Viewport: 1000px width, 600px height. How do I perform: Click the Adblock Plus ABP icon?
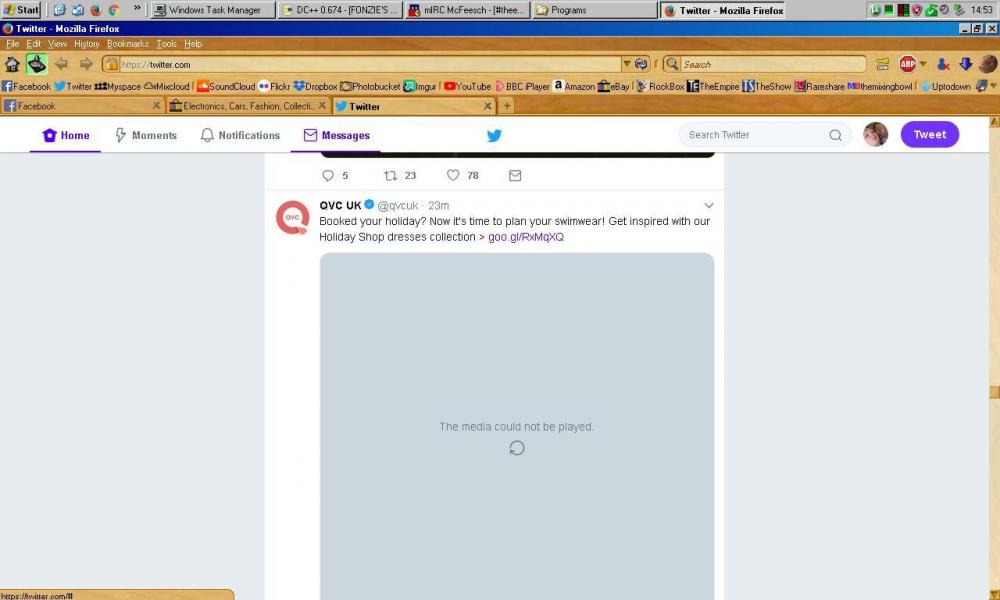[908, 64]
